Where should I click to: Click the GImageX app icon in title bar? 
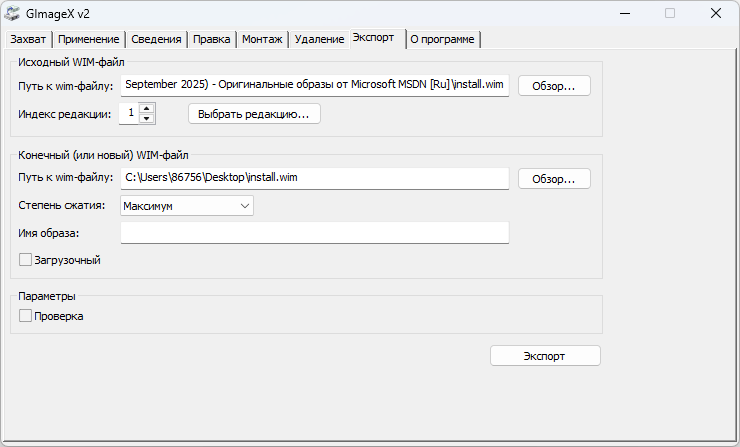tap(12, 14)
